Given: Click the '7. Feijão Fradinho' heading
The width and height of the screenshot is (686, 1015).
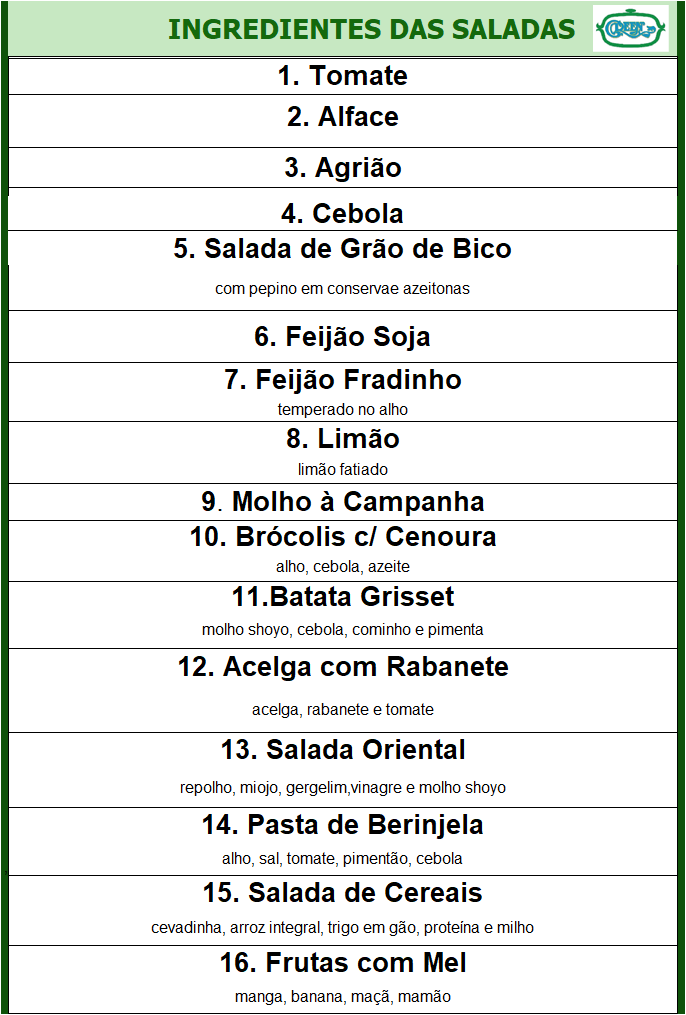Looking at the screenshot, I should point(343,379).
